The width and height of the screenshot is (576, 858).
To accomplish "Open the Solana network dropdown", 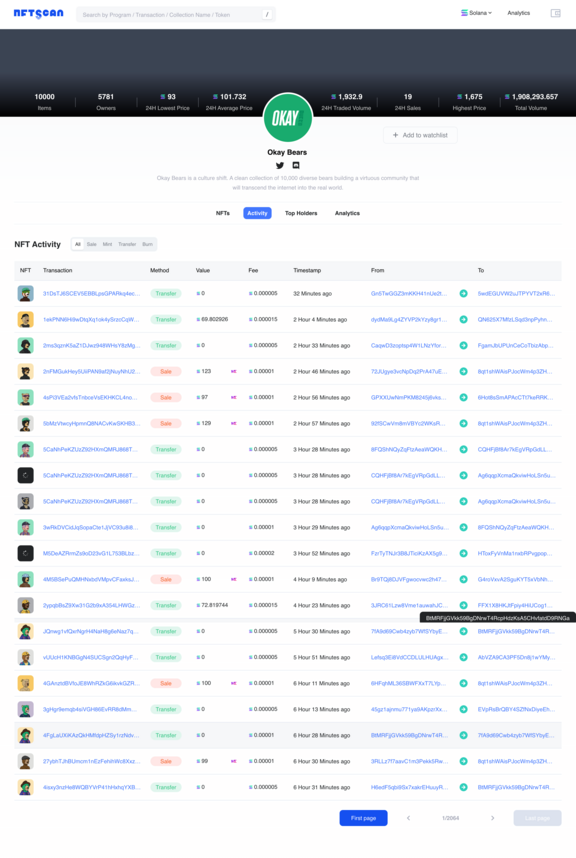I will [476, 13].
